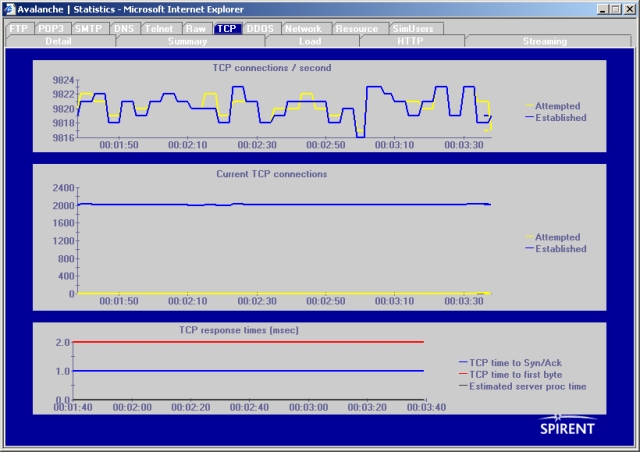640x452 pixels.
Task: Click the 'Current TCP connections' chart title
Action: coord(272,174)
